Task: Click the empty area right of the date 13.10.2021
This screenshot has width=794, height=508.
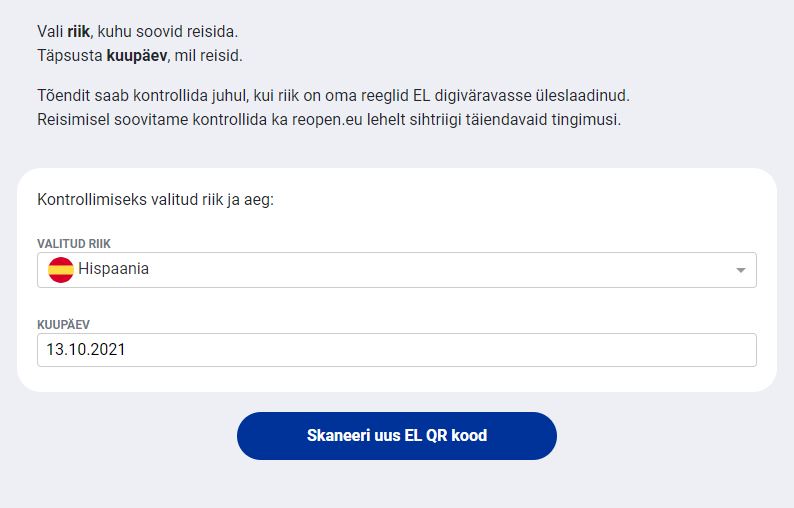Action: tap(441, 350)
